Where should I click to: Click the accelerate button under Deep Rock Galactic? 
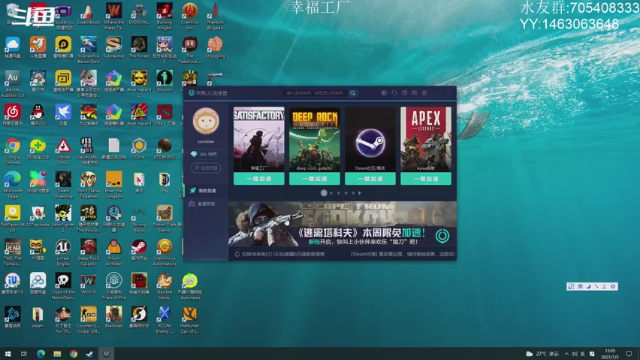pos(314,178)
